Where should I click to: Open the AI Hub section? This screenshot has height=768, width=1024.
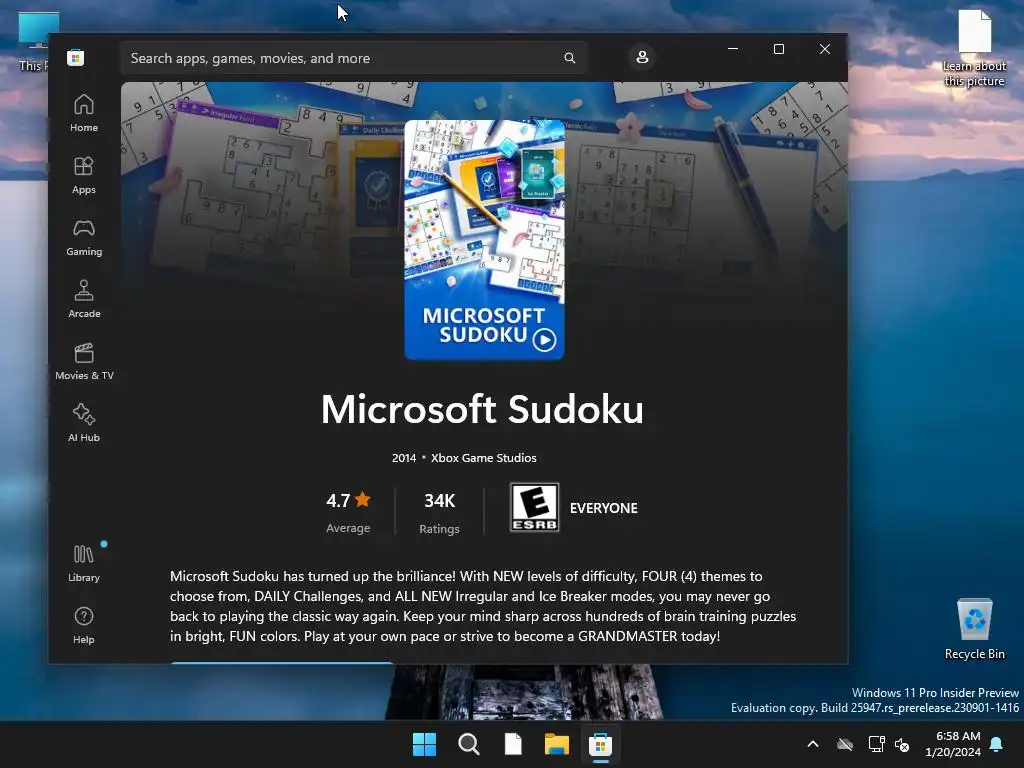coord(84,424)
